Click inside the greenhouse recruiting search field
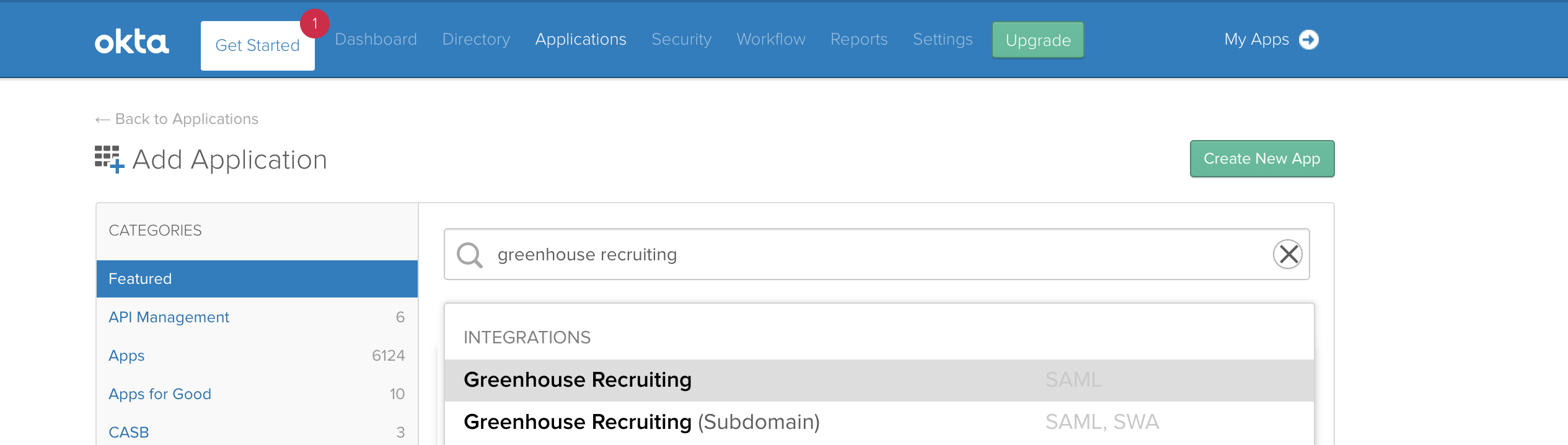The height and width of the screenshot is (445, 1568). 868,255
